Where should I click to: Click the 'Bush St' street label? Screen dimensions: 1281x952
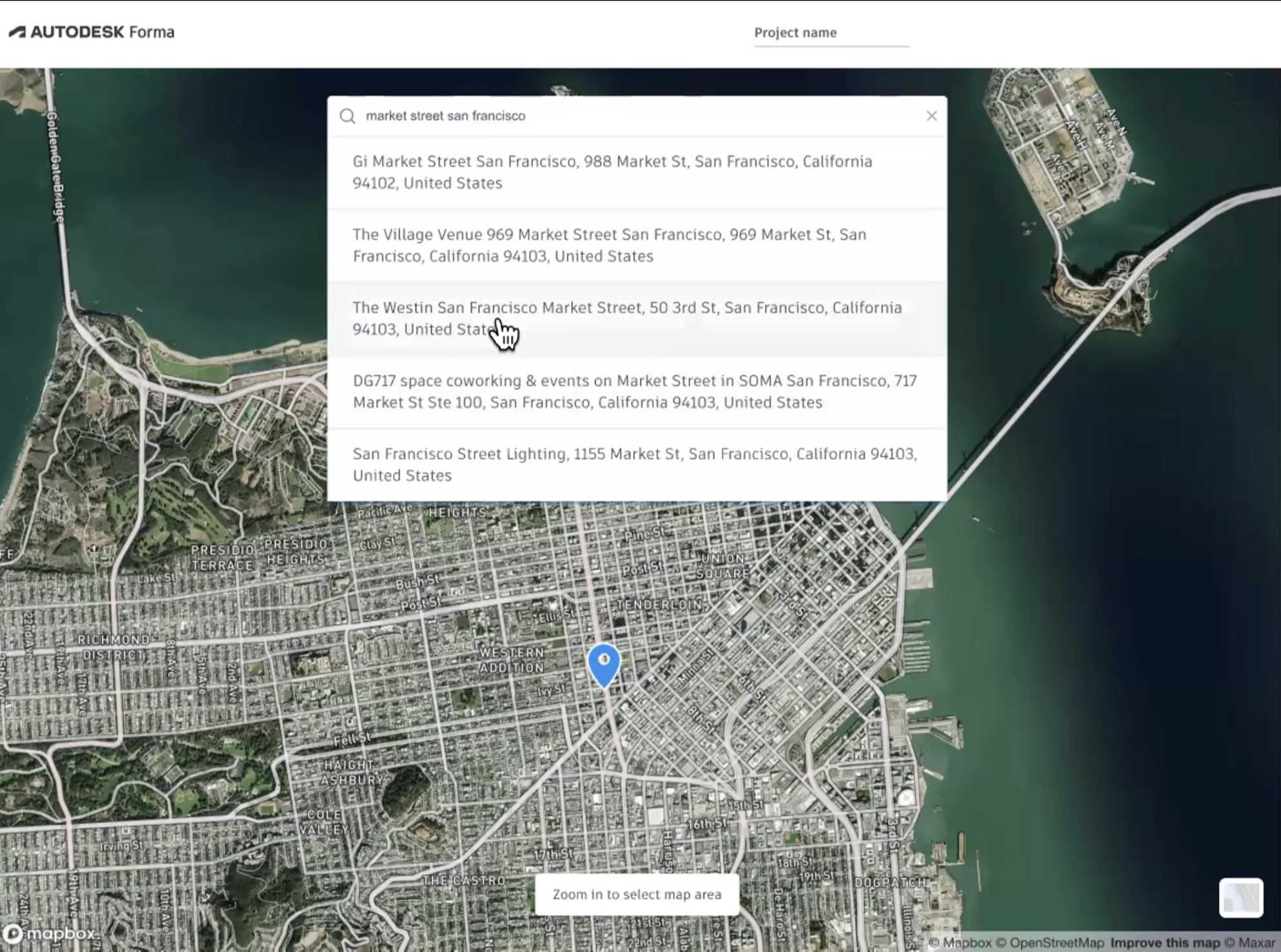coord(418,582)
